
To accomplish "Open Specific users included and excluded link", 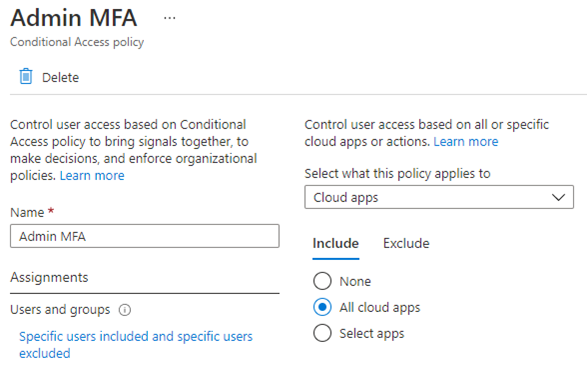I will click(136, 345).
